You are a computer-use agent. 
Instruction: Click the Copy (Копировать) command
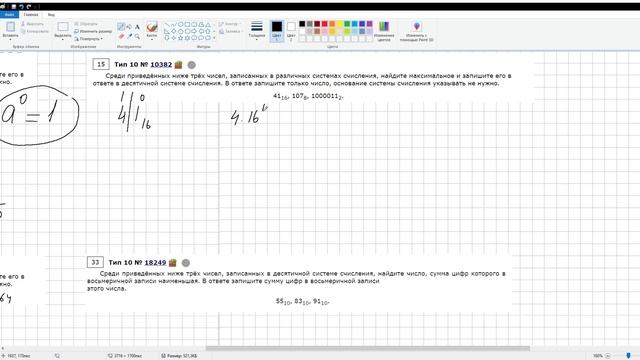[x=34, y=31]
